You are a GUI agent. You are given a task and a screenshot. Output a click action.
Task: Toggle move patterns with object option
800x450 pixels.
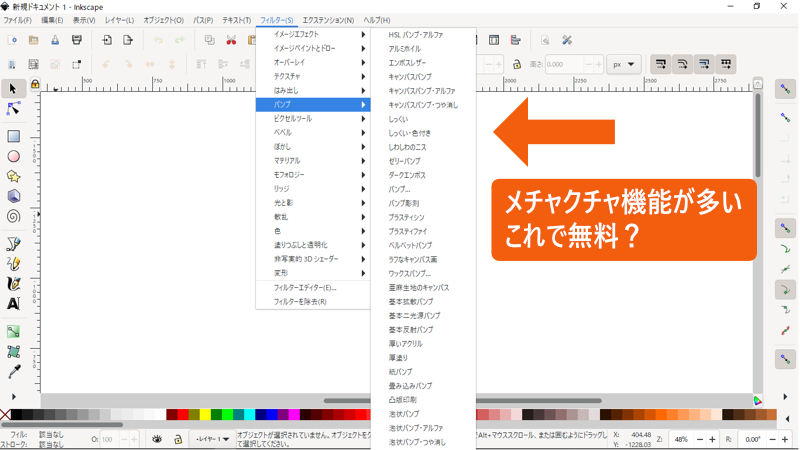coord(726,64)
